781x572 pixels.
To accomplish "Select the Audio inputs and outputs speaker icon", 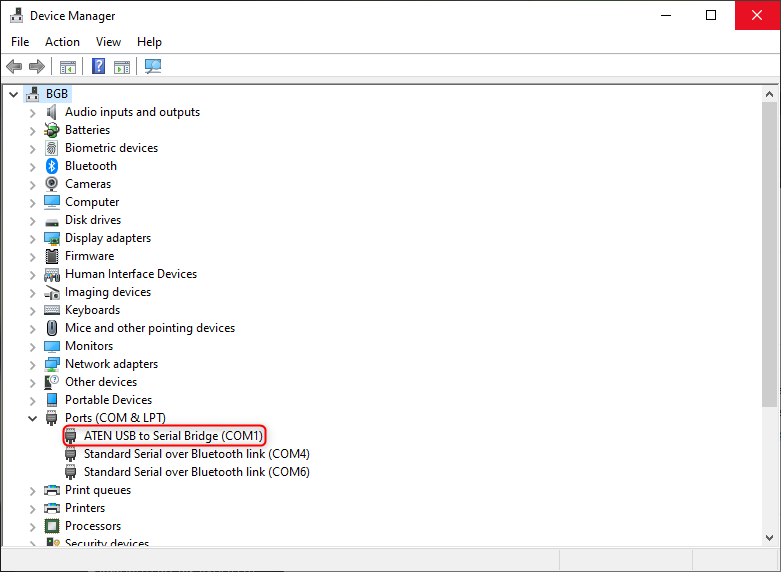I will click(x=52, y=112).
